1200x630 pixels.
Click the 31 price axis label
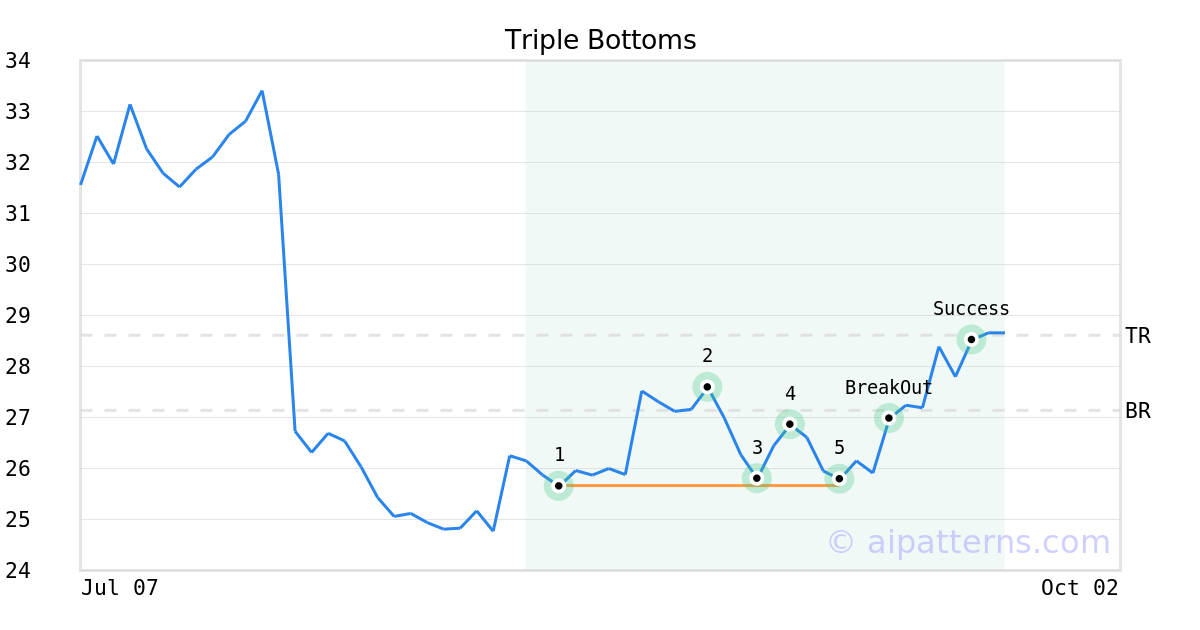pos(18,214)
